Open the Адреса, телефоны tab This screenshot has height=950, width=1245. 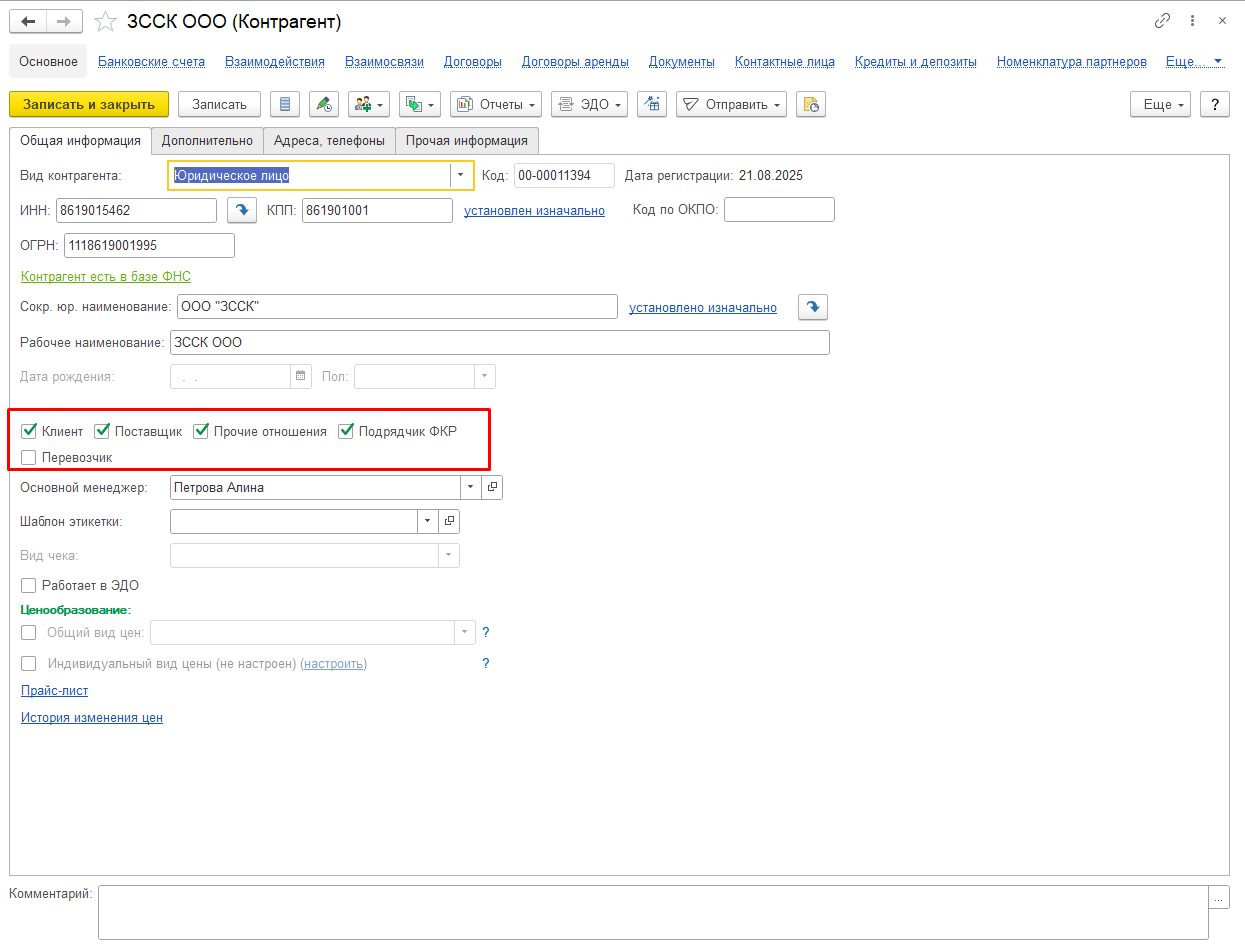pyautogui.click(x=330, y=140)
